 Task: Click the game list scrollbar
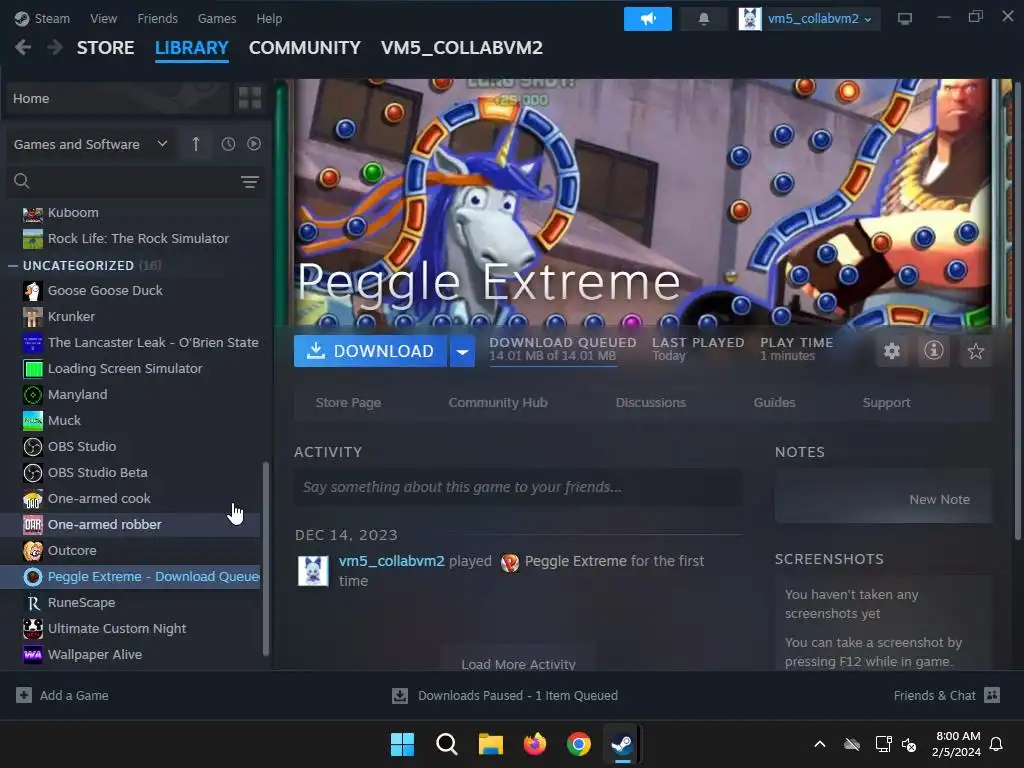pos(265,559)
